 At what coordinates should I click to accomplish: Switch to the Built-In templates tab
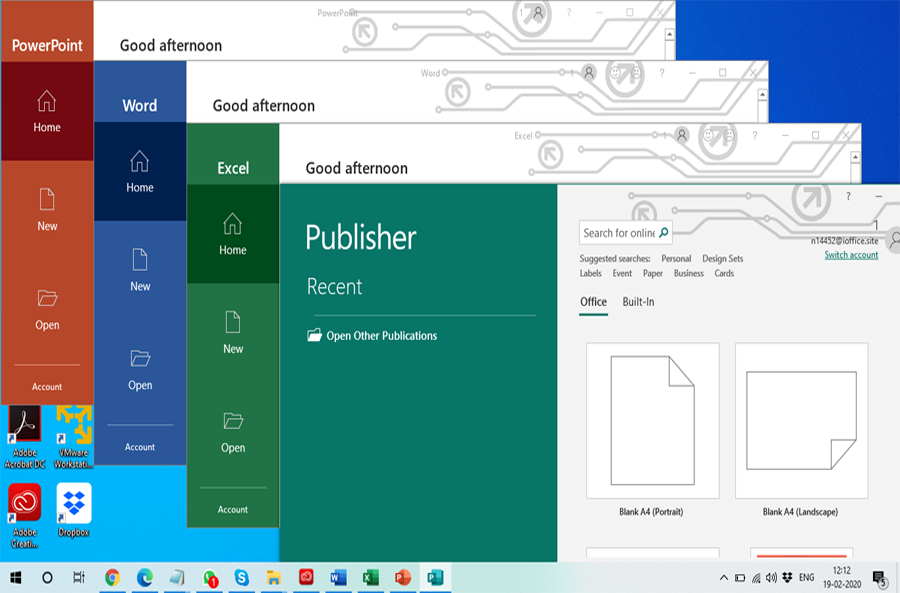[638, 302]
